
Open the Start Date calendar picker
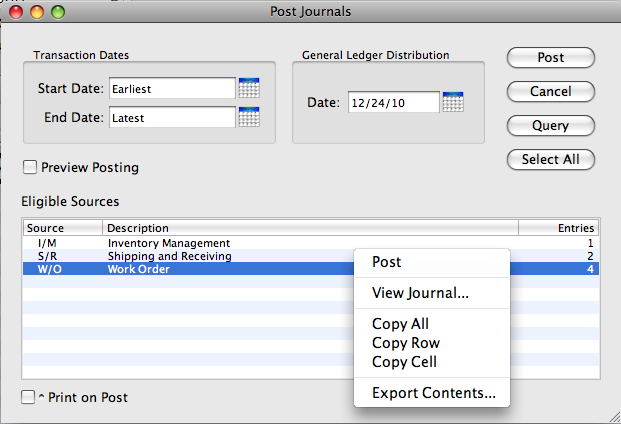click(x=249, y=88)
